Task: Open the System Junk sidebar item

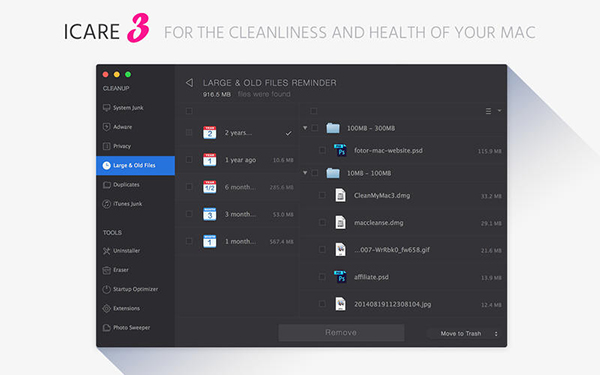Action: click(x=123, y=108)
